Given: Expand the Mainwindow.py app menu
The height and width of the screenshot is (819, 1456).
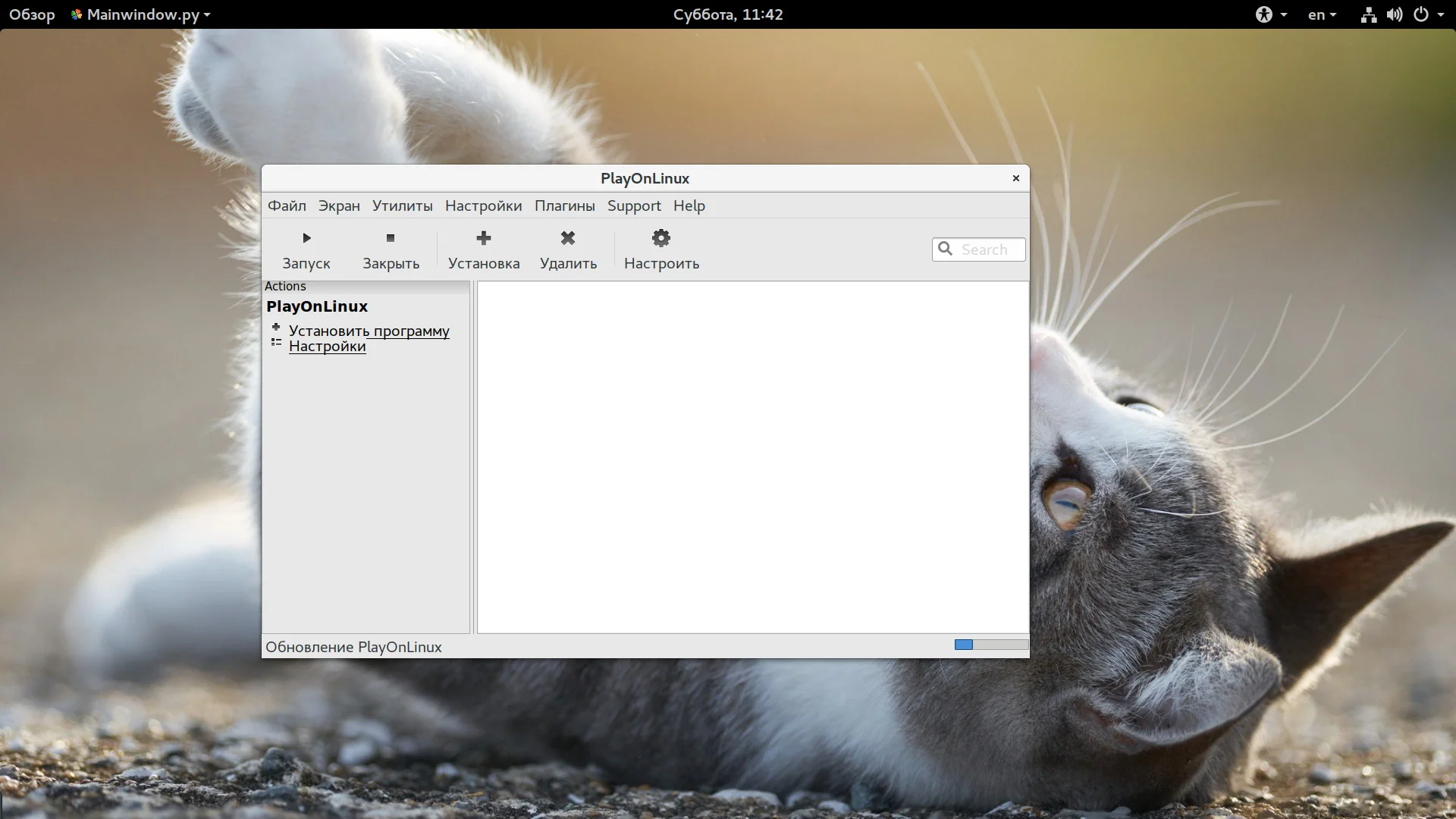Looking at the screenshot, I should pyautogui.click(x=141, y=14).
